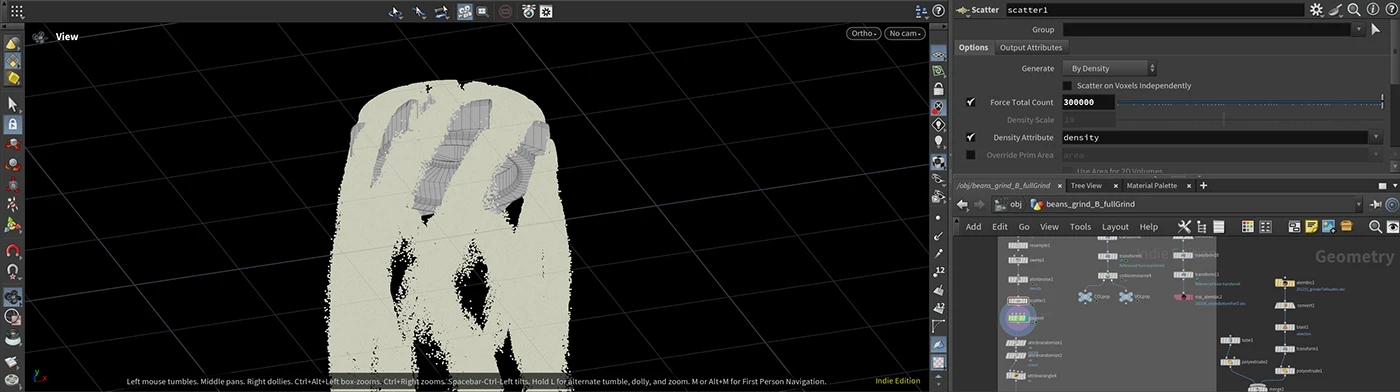Image resolution: width=1400 pixels, height=392 pixels.
Task: Open the Add menu in network editor
Action: point(973,227)
